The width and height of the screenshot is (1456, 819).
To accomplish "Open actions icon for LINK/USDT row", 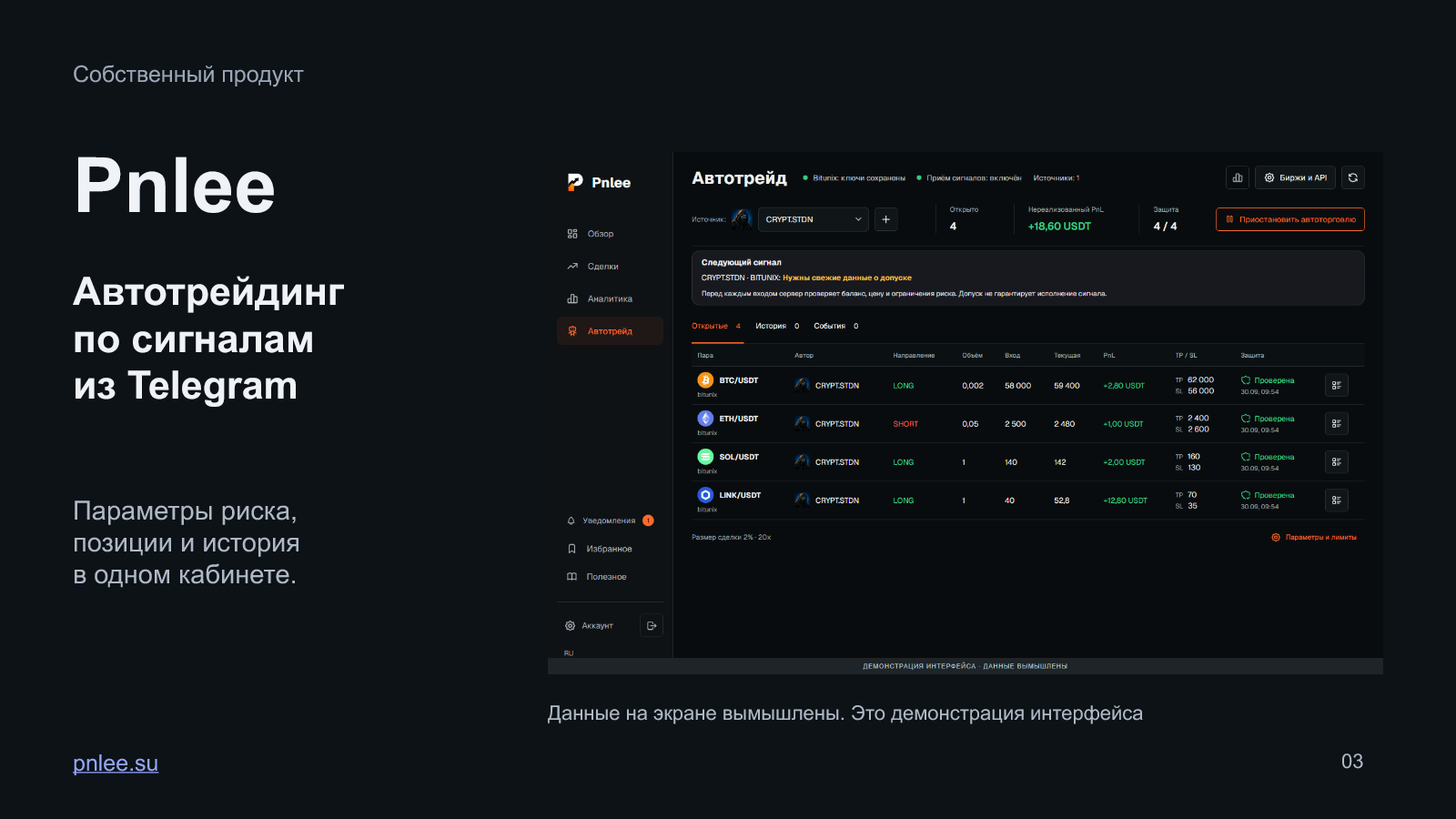I will (x=1337, y=500).
